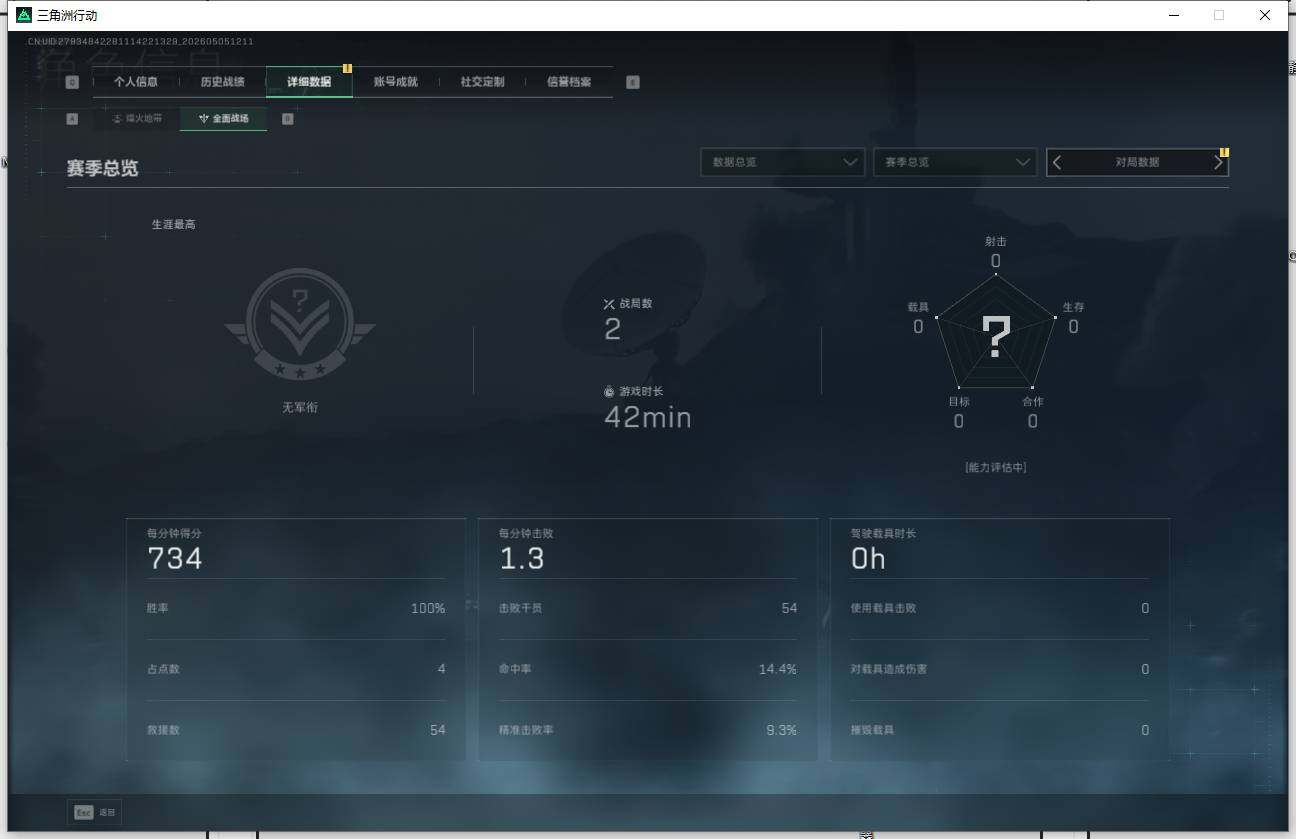Click the 14.4% 命中率 value
Viewport: 1296px width, 839px height.
pos(778,669)
